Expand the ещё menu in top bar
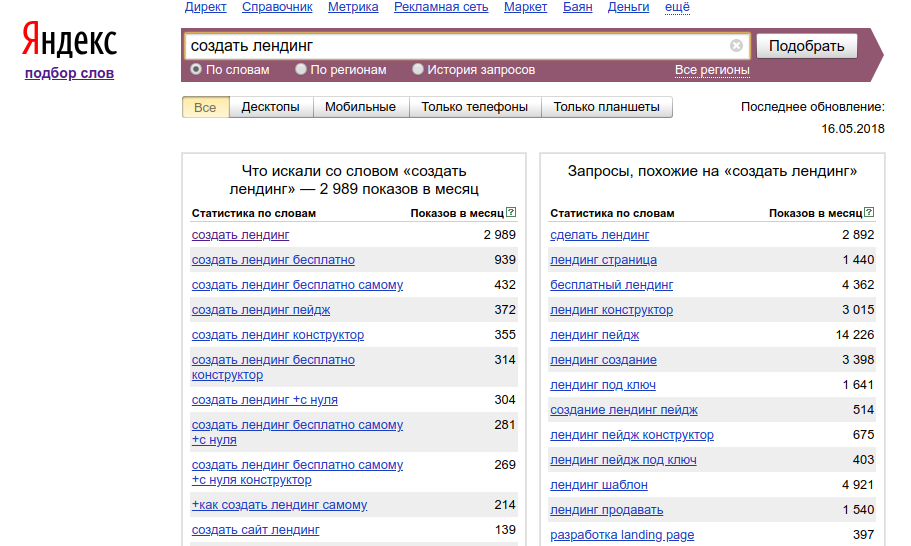This screenshot has height=546, width=911. tap(677, 7)
